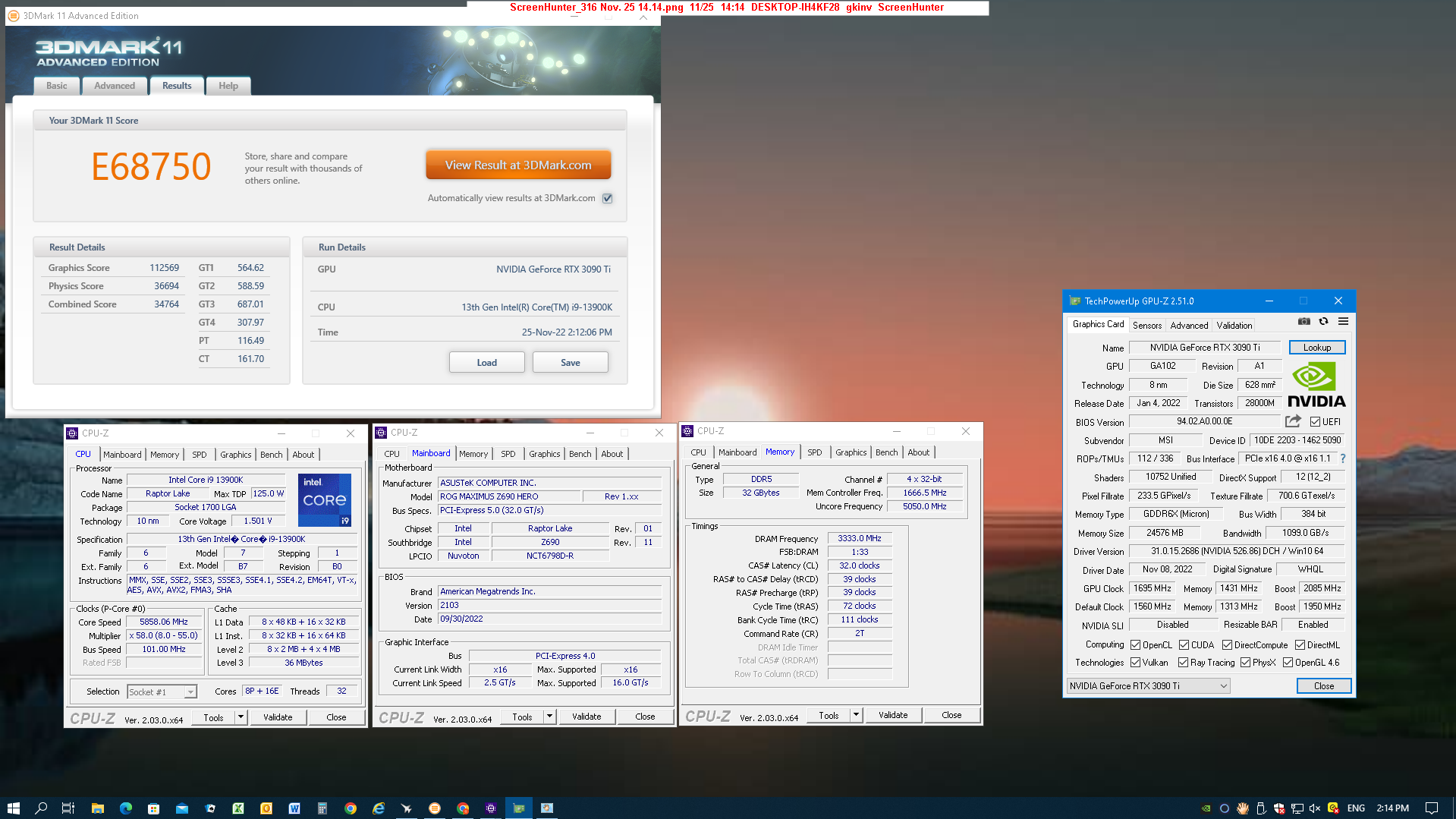Toggle the Ray Tracing checkbox
Viewport: 1456px width, 819px height.
(x=1183, y=663)
